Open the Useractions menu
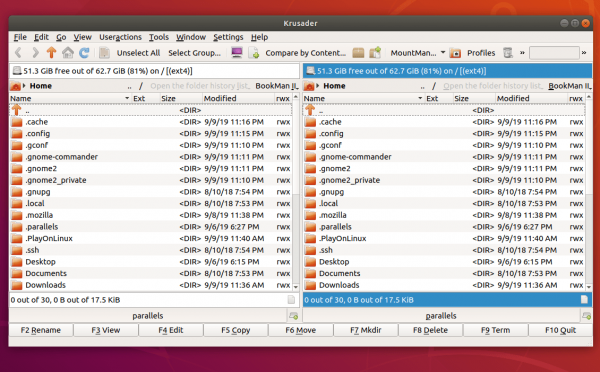Screen dimensions: 600x372 (121, 37)
